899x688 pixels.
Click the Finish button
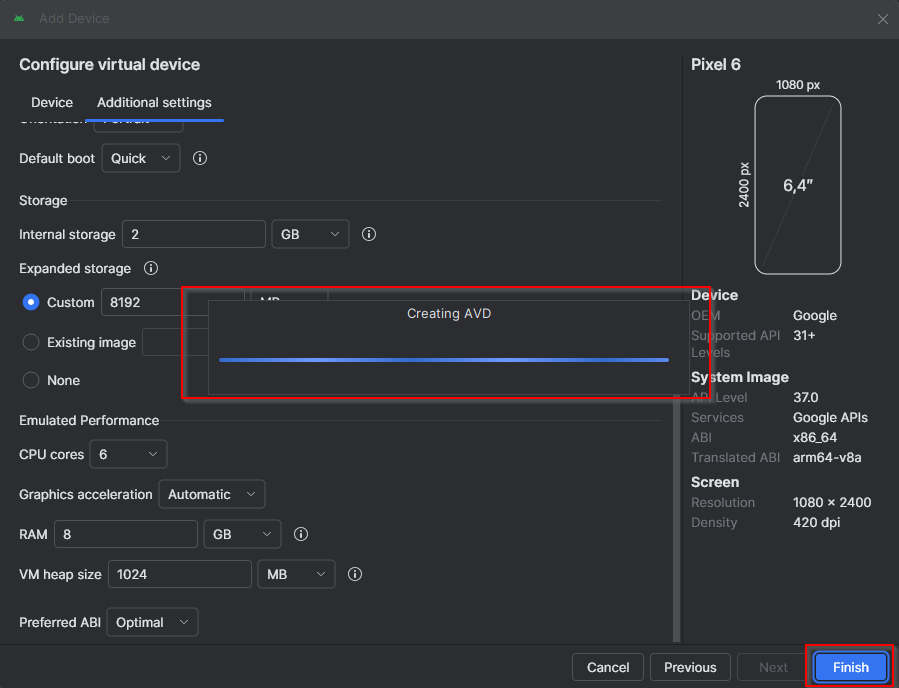coord(851,667)
